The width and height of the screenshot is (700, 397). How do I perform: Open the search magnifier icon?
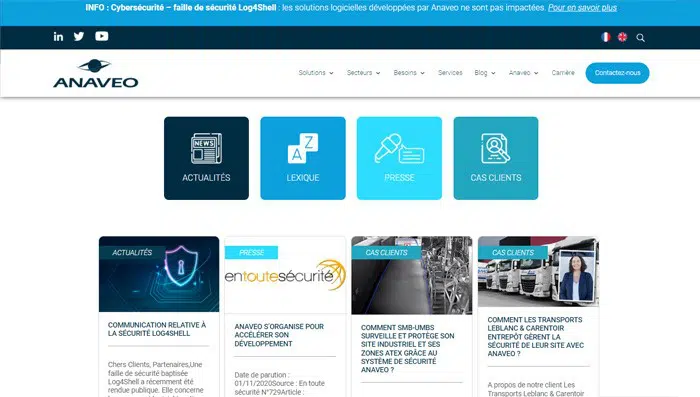(x=640, y=38)
